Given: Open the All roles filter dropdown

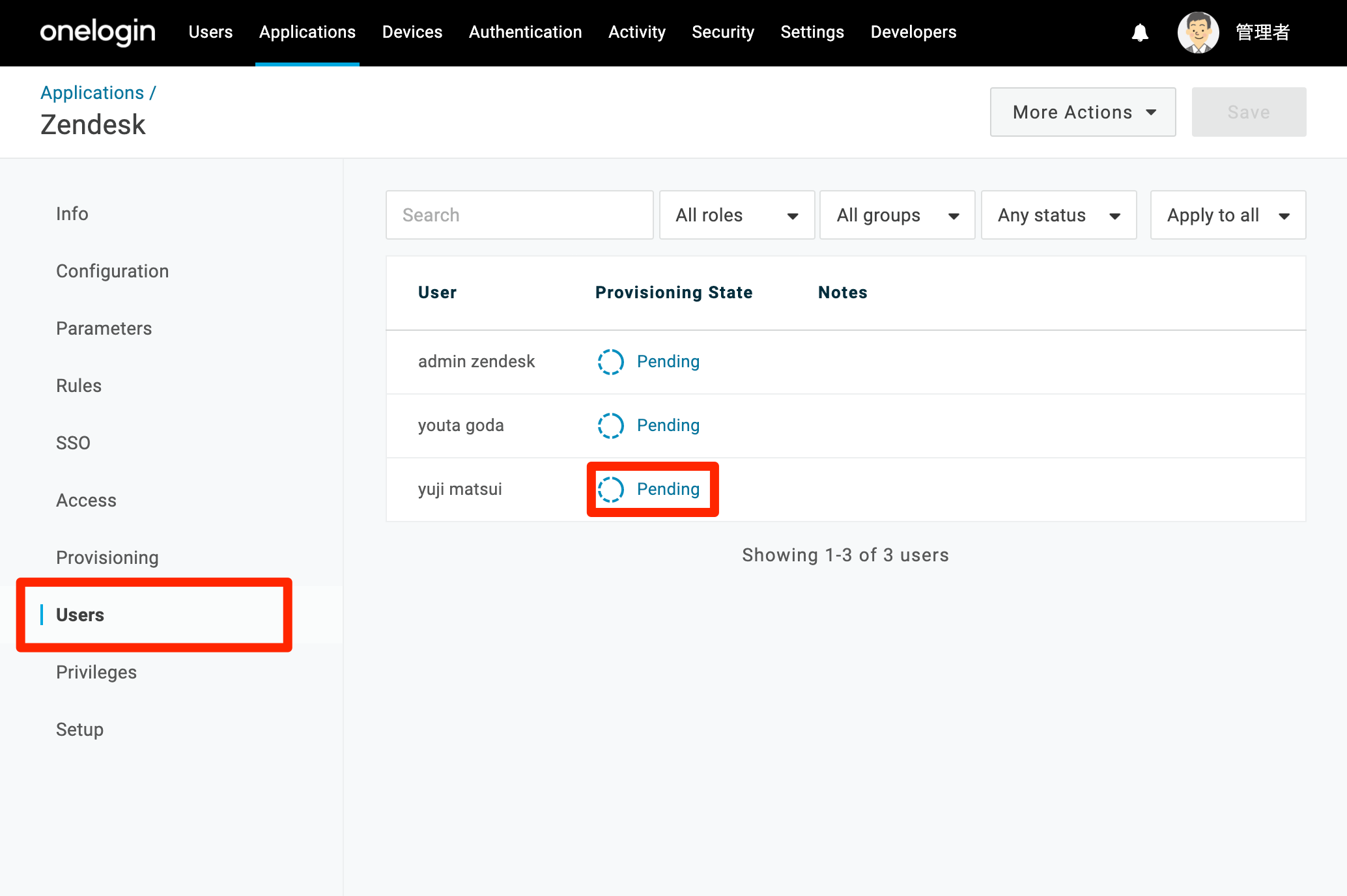Looking at the screenshot, I should [737, 215].
